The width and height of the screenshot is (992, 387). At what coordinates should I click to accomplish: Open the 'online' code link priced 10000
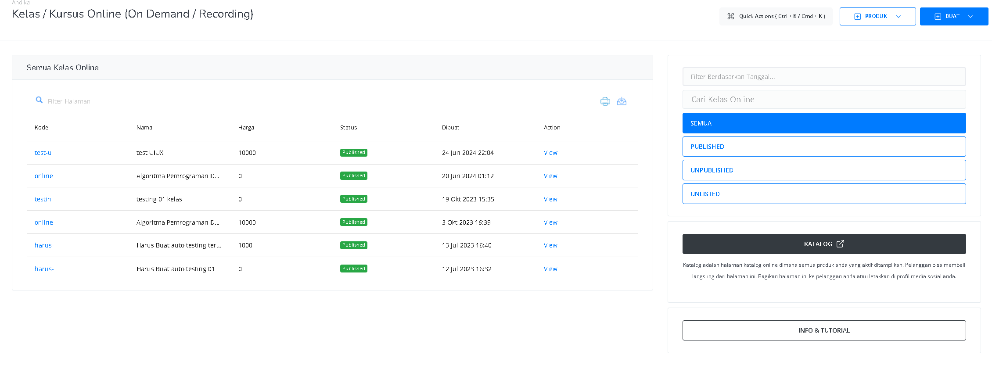[44, 223]
